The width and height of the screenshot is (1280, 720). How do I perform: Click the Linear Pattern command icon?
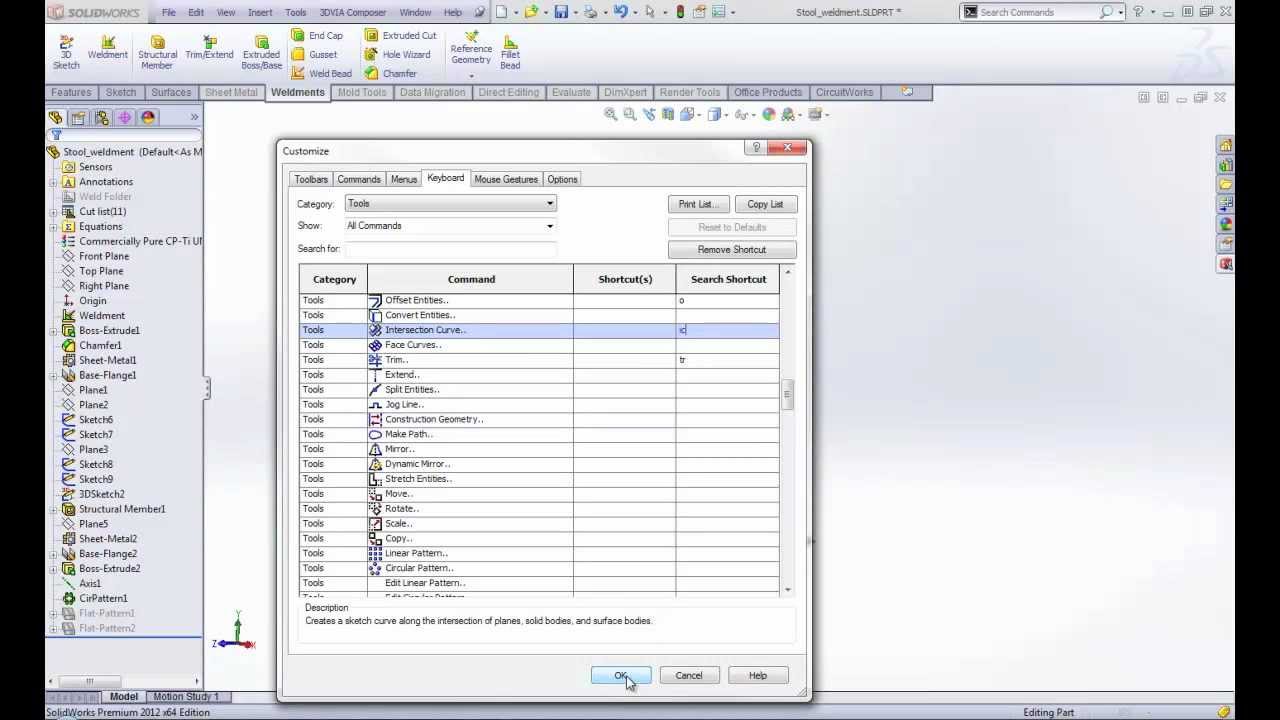point(376,553)
